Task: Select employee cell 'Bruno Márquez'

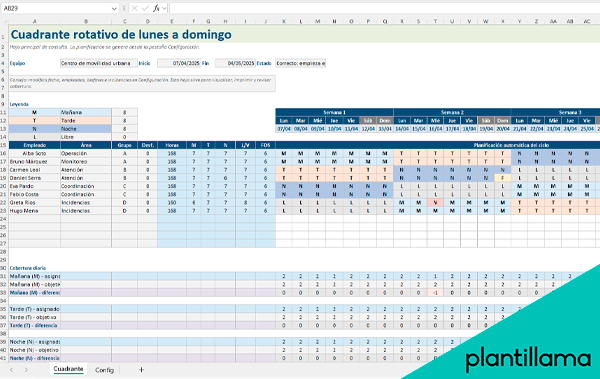Action: (x=34, y=162)
